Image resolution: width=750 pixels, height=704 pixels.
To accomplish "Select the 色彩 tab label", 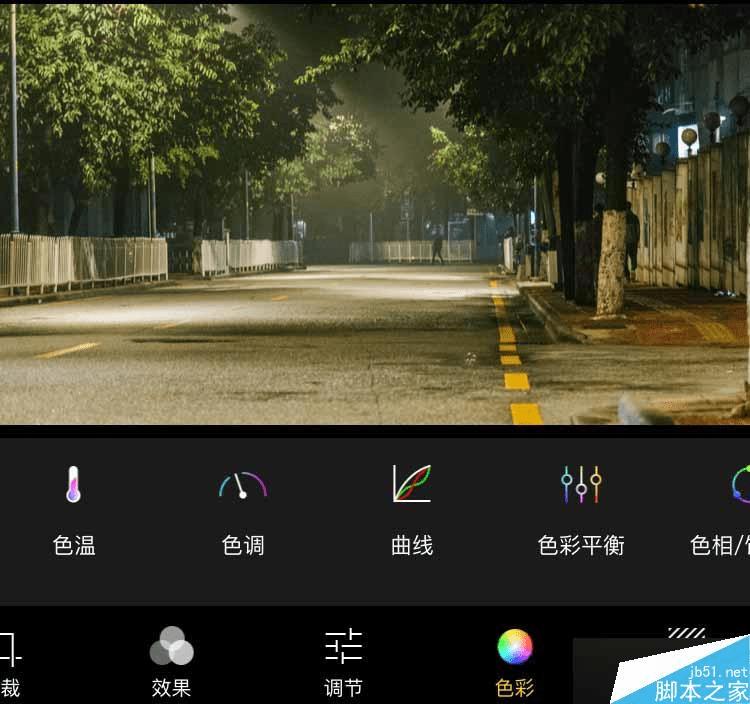I will point(515,688).
